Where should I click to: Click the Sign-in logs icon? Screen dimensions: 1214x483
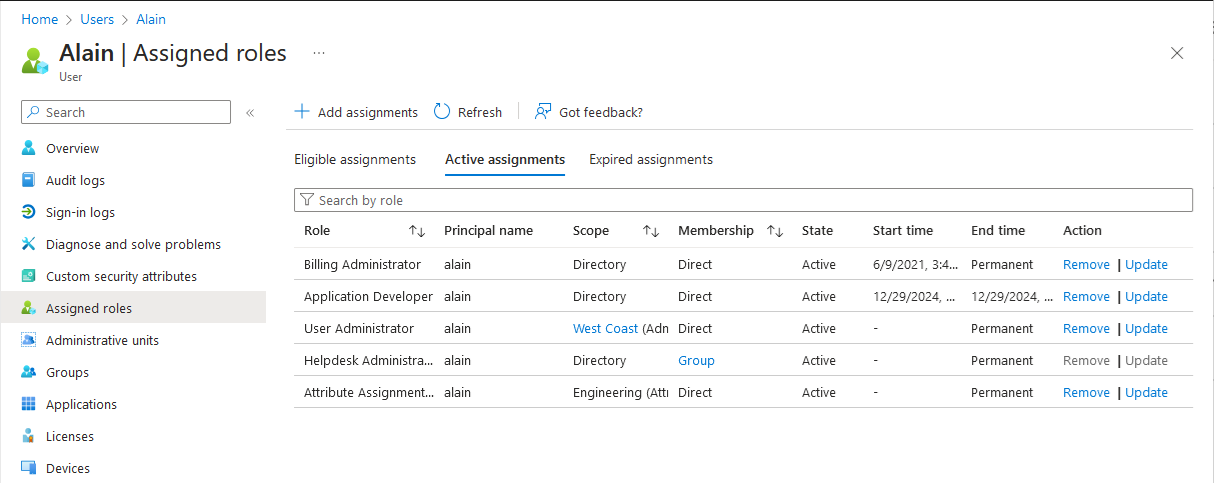pos(28,212)
